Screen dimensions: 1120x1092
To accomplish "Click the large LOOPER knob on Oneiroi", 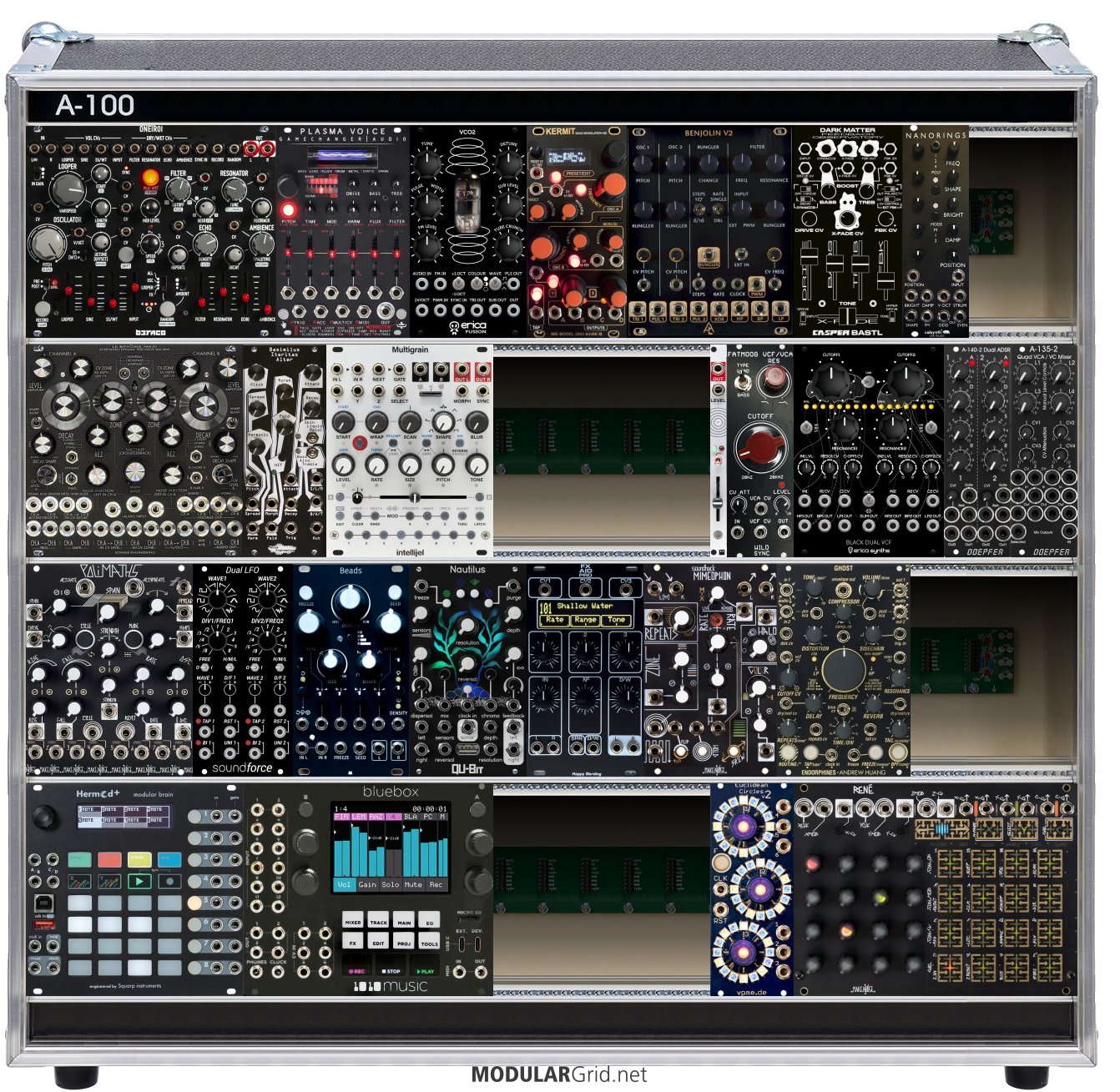I will (x=68, y=190).
